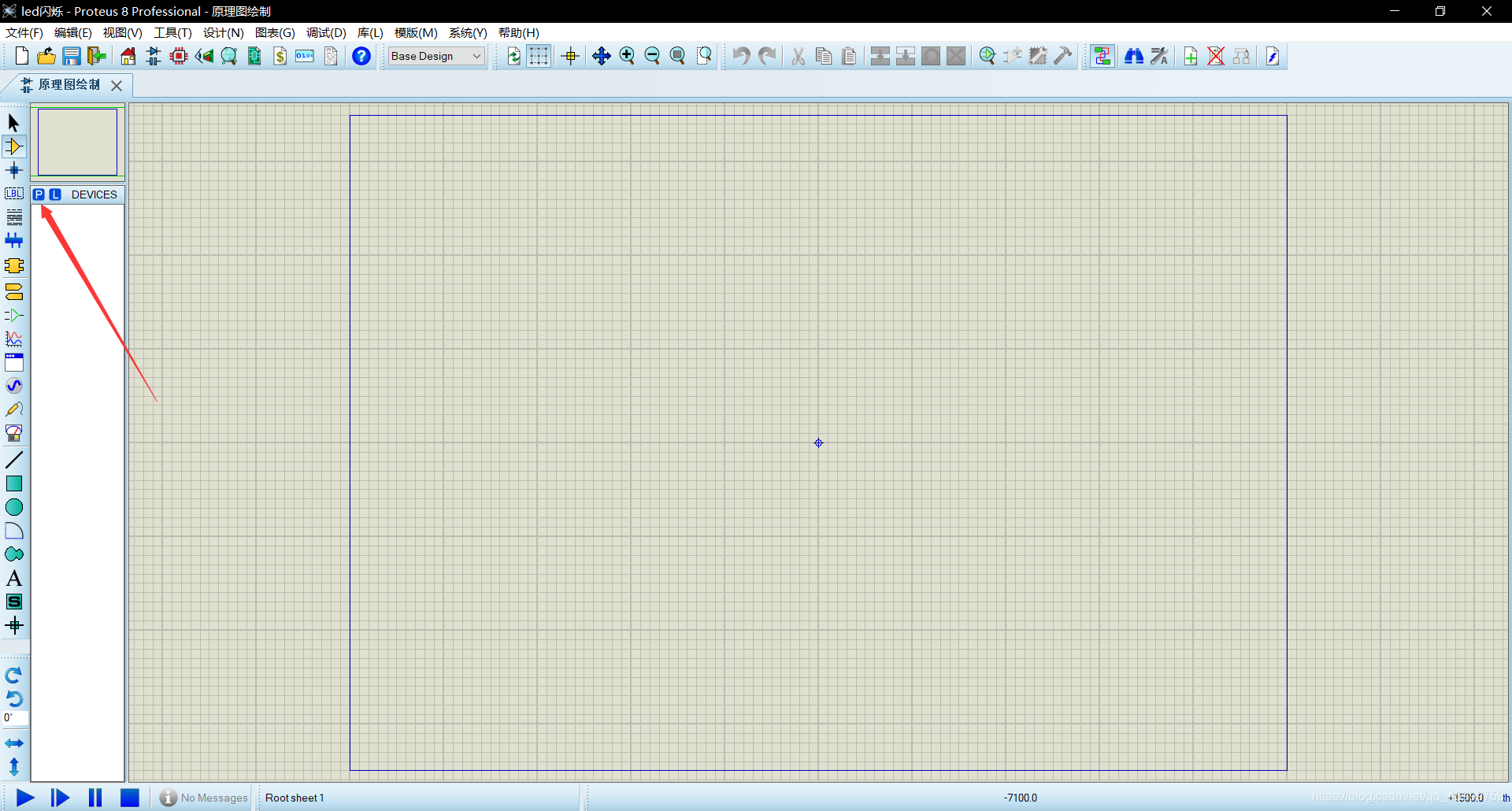Click Rotate Anti-Clockwise icon

click(13, 698)
